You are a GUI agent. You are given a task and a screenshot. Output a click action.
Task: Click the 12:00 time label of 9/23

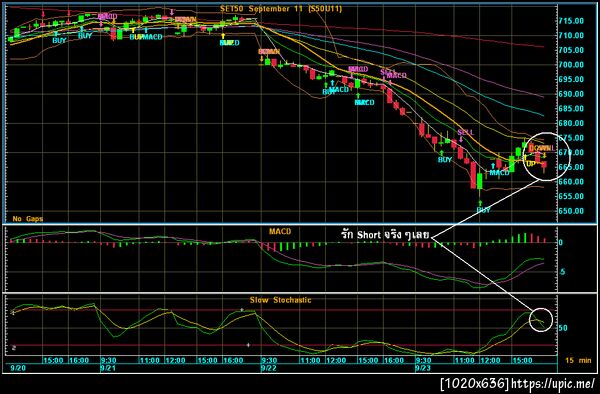(x=490, y=360)
